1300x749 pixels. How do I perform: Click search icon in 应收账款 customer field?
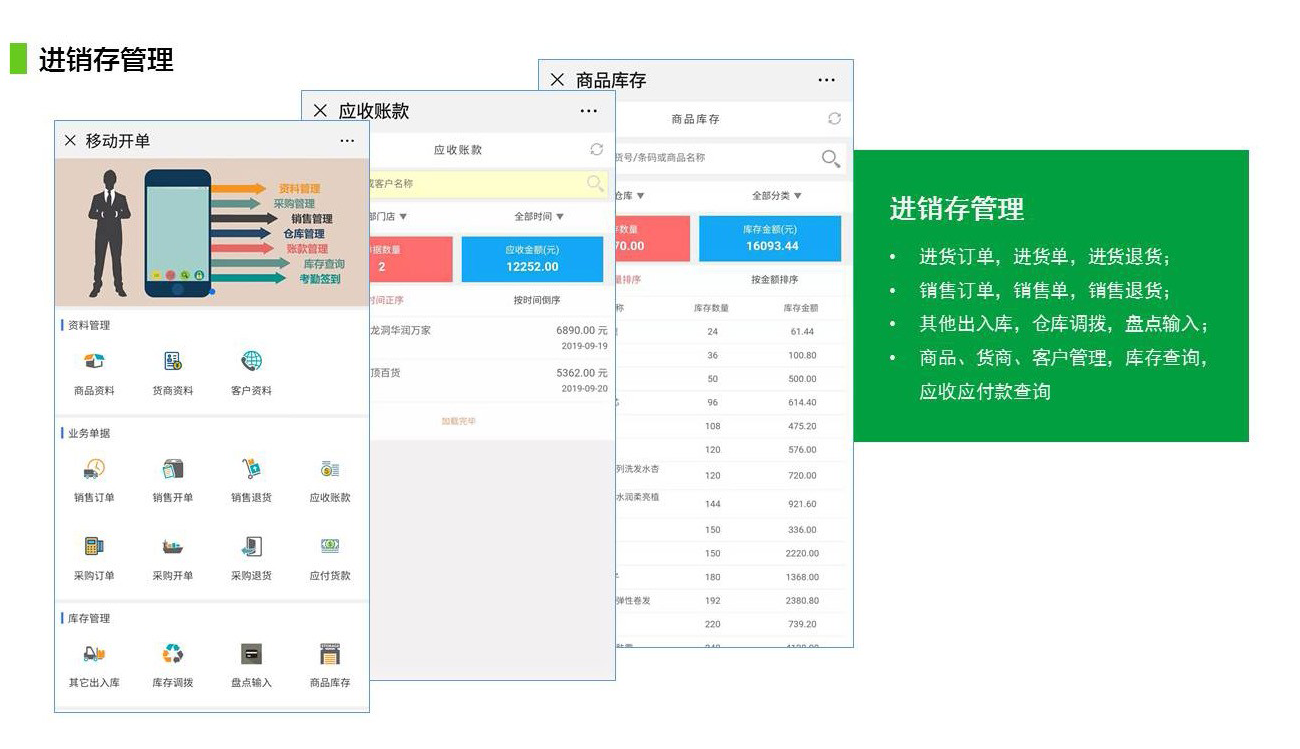(x=595, y=183)
